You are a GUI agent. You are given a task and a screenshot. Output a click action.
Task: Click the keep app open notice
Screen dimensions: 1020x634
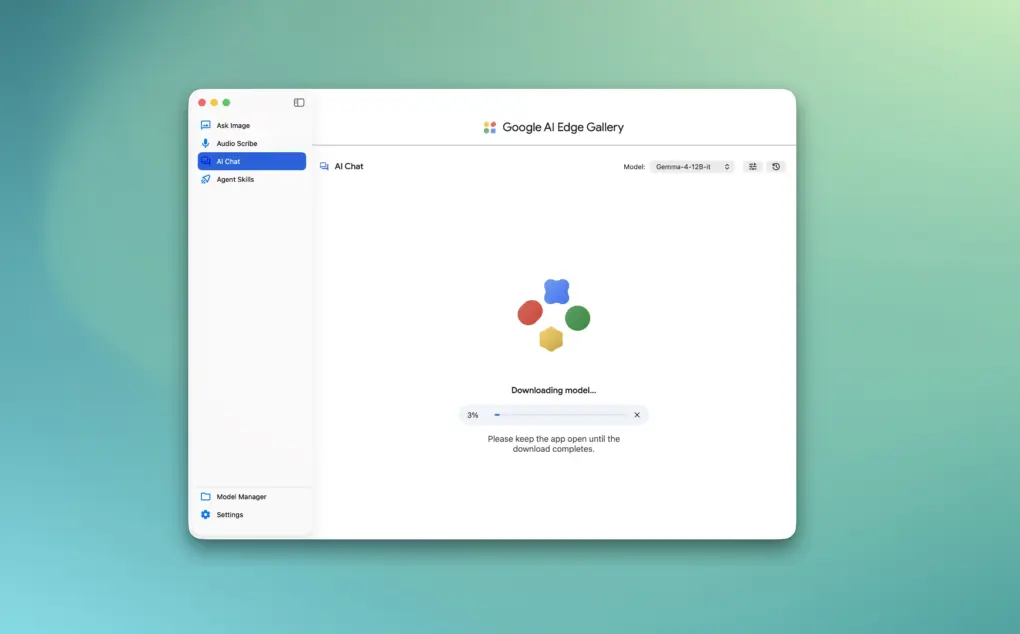tap(554, 444)
